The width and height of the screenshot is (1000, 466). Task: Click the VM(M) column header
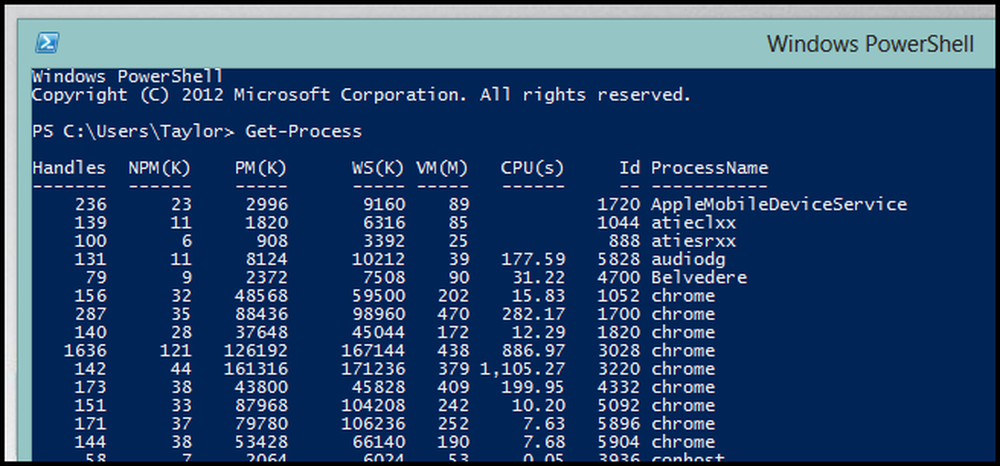pos(442,168)
